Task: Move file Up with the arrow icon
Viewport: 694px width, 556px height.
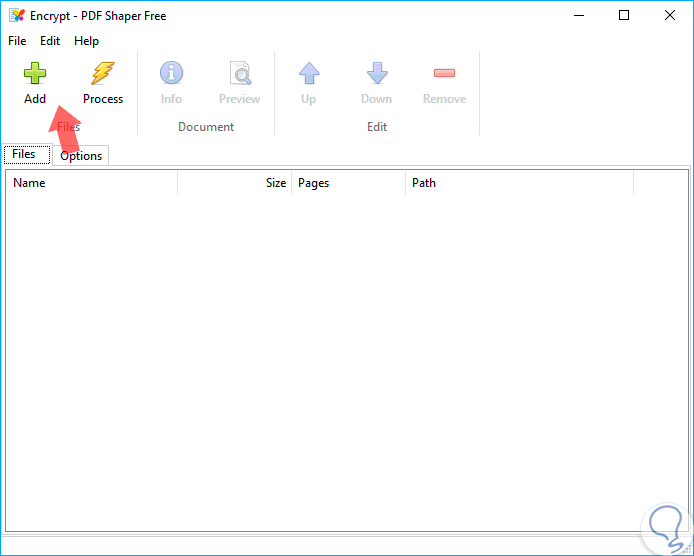Action: point(309,73)
